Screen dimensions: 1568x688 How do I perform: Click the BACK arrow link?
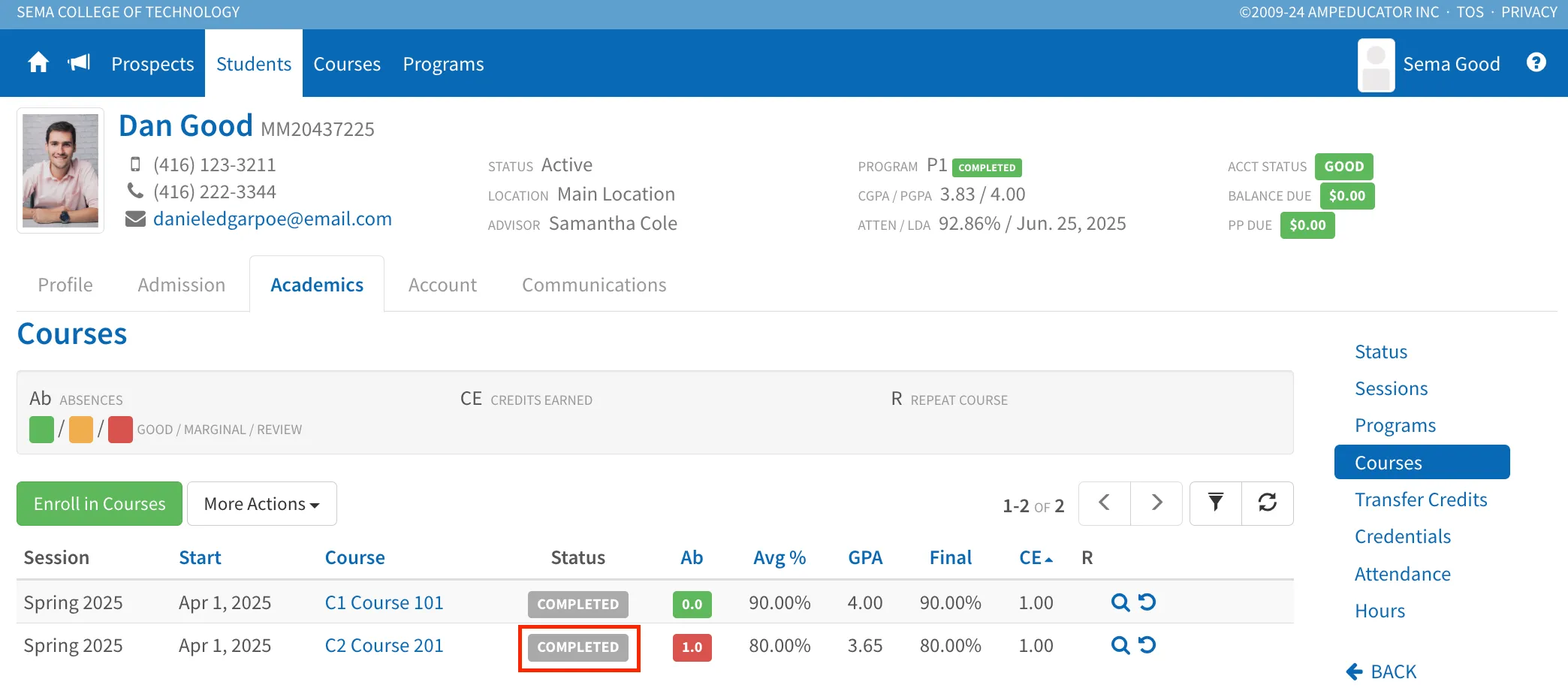[1381, 671]
